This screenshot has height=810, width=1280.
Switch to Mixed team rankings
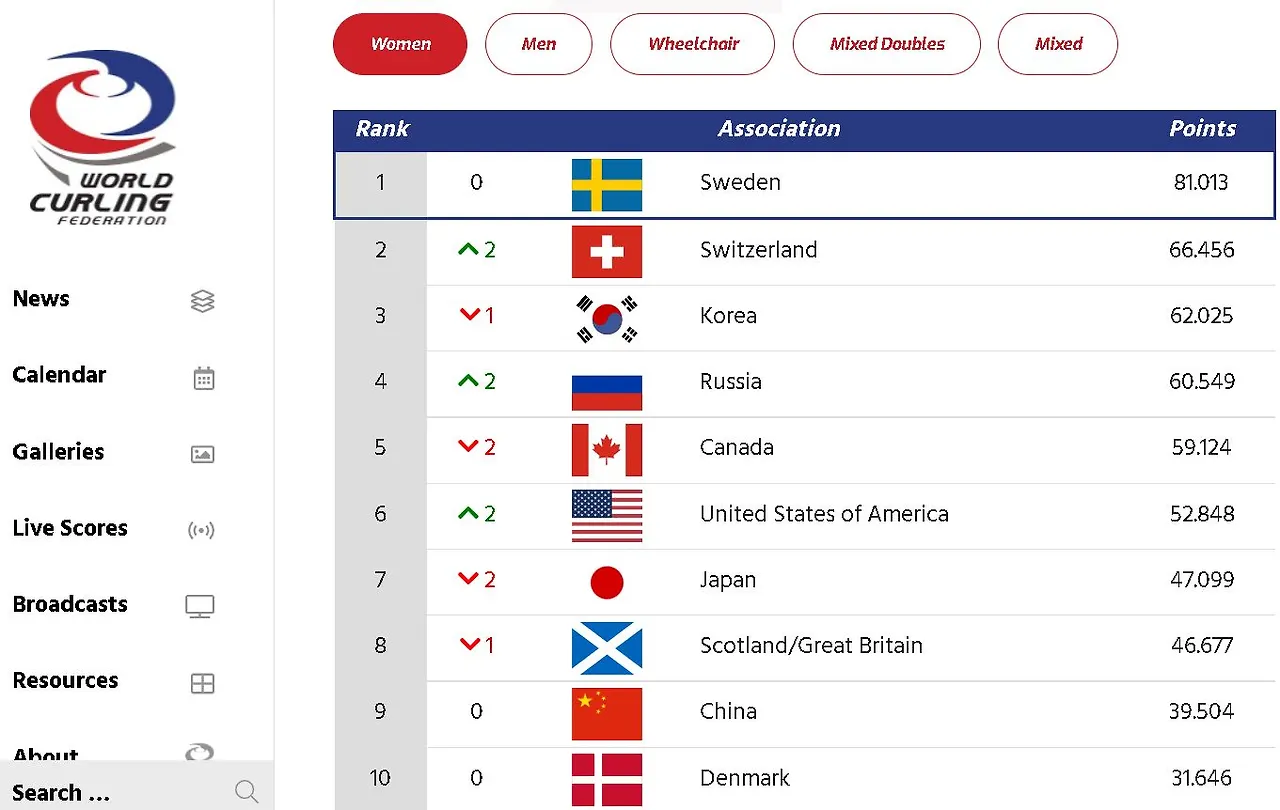pos(1057,44)
